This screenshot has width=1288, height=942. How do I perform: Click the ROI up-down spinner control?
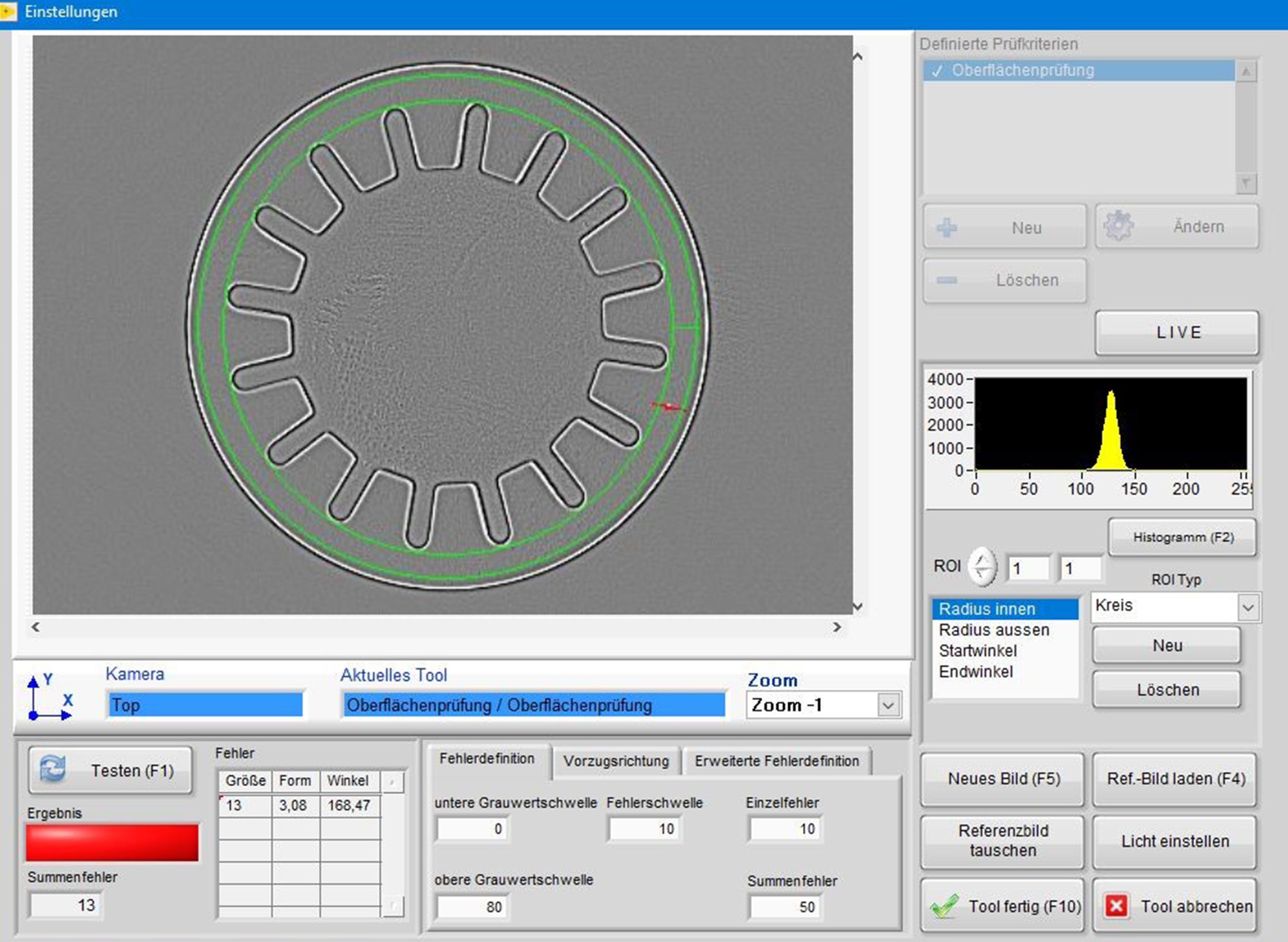point(982,567)
